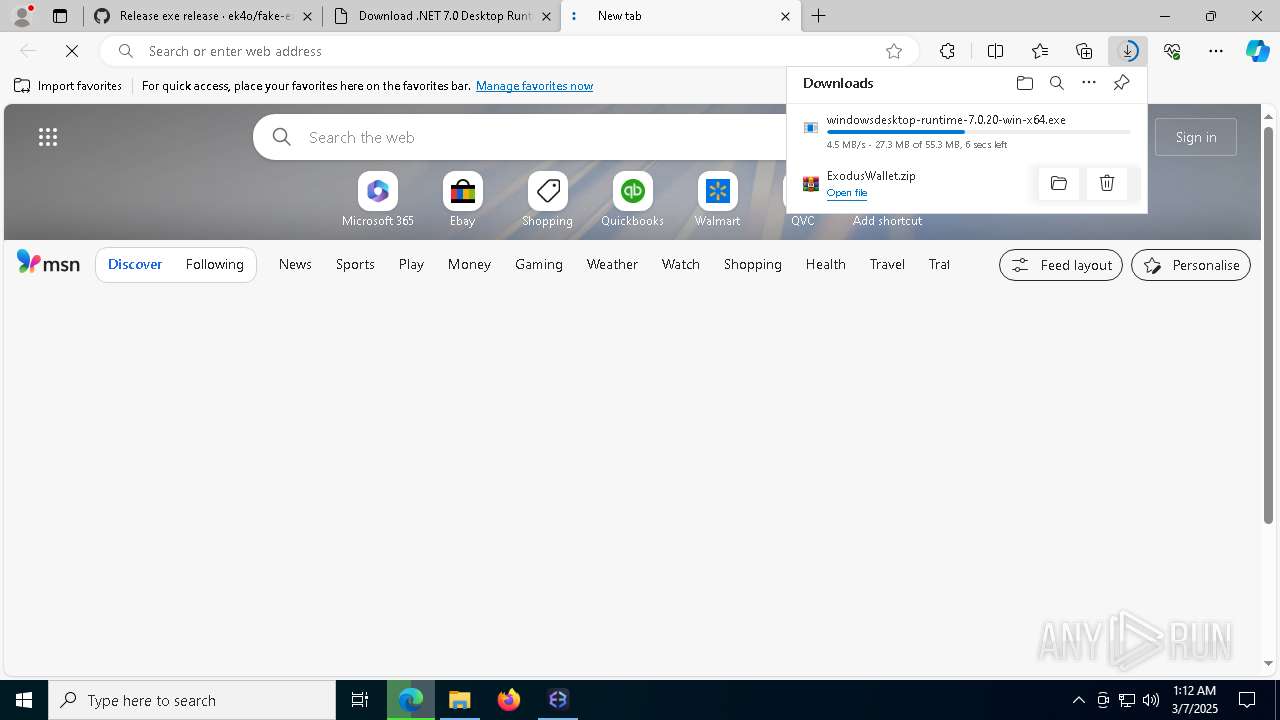Open the tab actions menu icon
Screen dimensions: 1280x720
(x=60, y=16)
